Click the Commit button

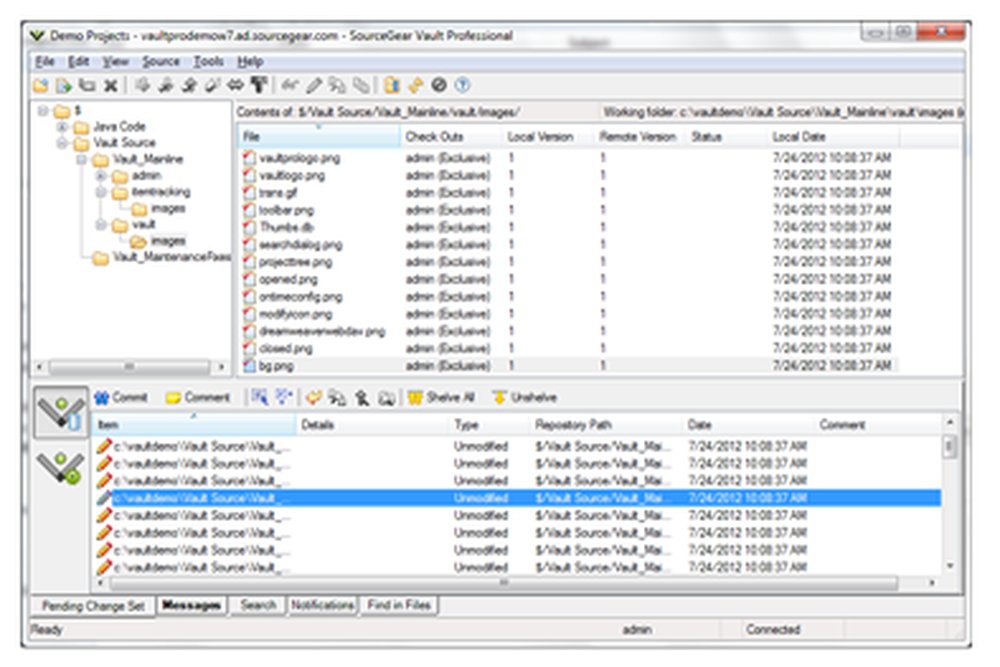click(x=121, y=397)
